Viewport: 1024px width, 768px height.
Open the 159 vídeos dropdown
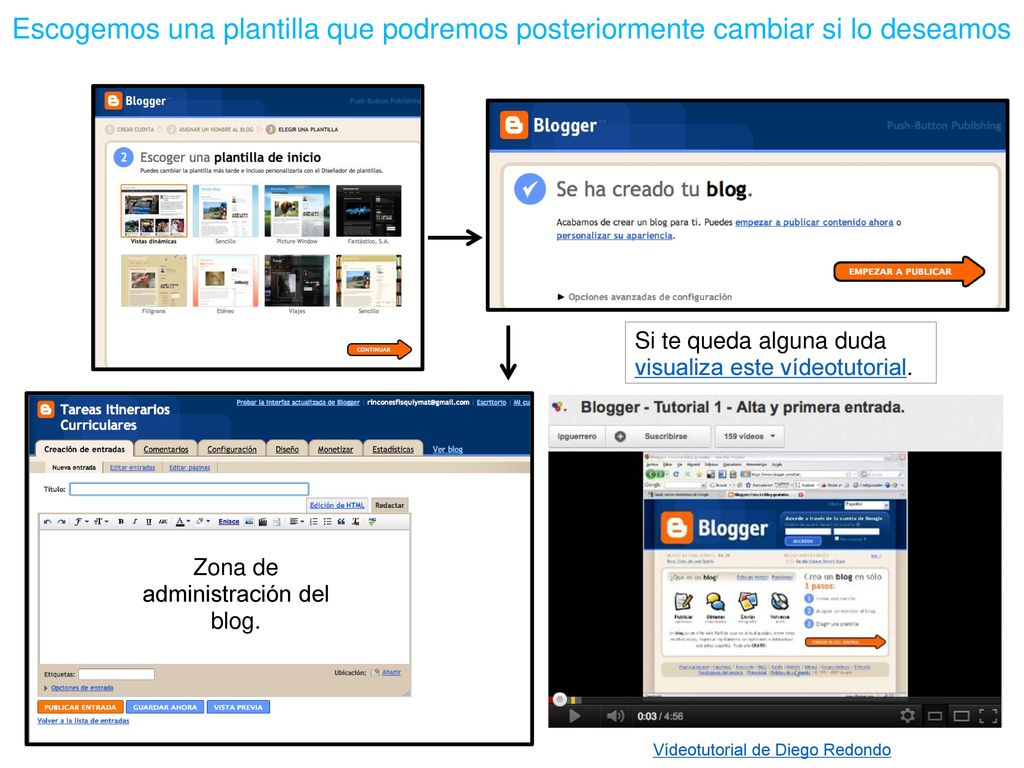(750, 436)
